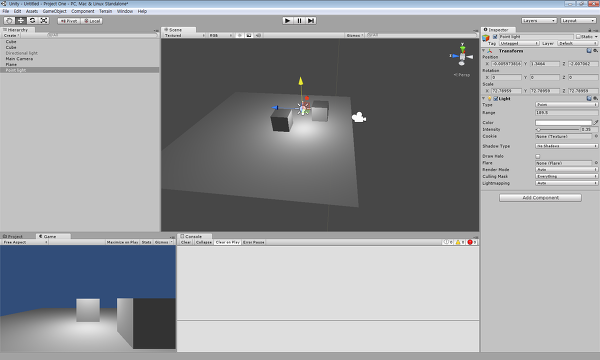This screenshot has height=360, width=600.
Task: Toggle the Point light active checkbox
Action: [495, 37]
